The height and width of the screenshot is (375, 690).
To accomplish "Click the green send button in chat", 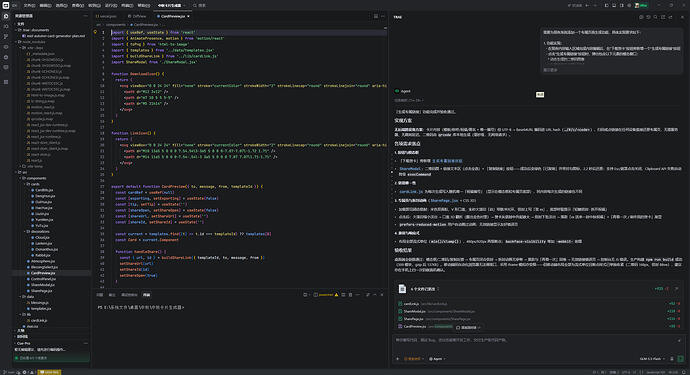I will [680, 359].
